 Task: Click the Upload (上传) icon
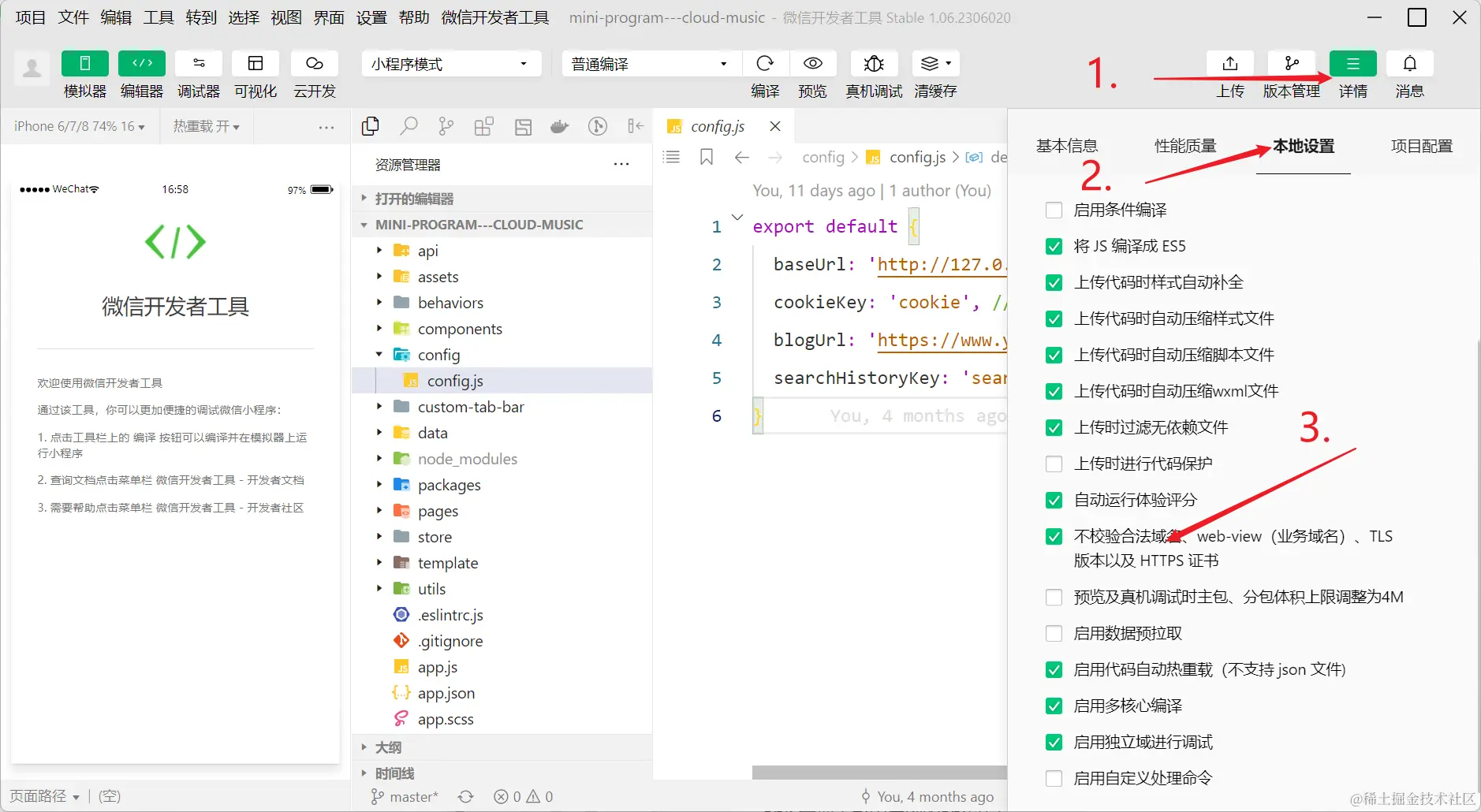1230,64
